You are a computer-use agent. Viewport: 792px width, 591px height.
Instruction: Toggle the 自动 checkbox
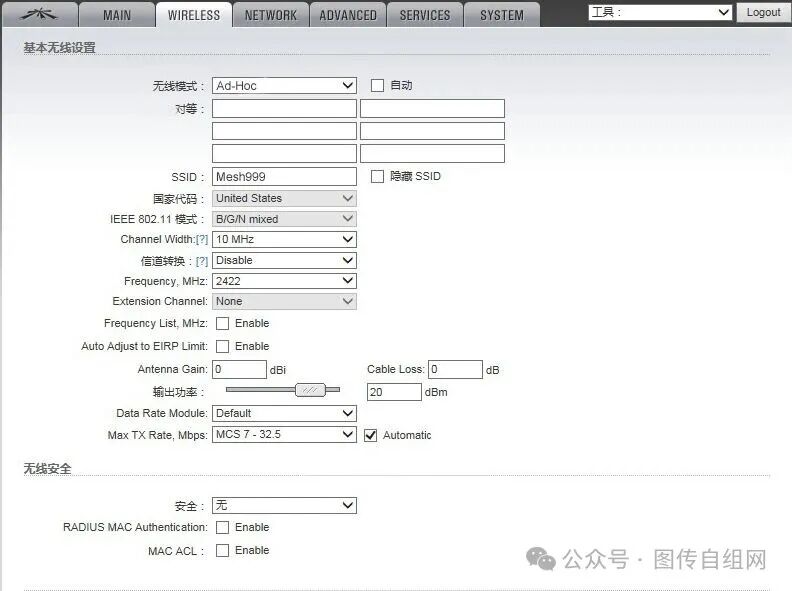click(x=377, y=85)
